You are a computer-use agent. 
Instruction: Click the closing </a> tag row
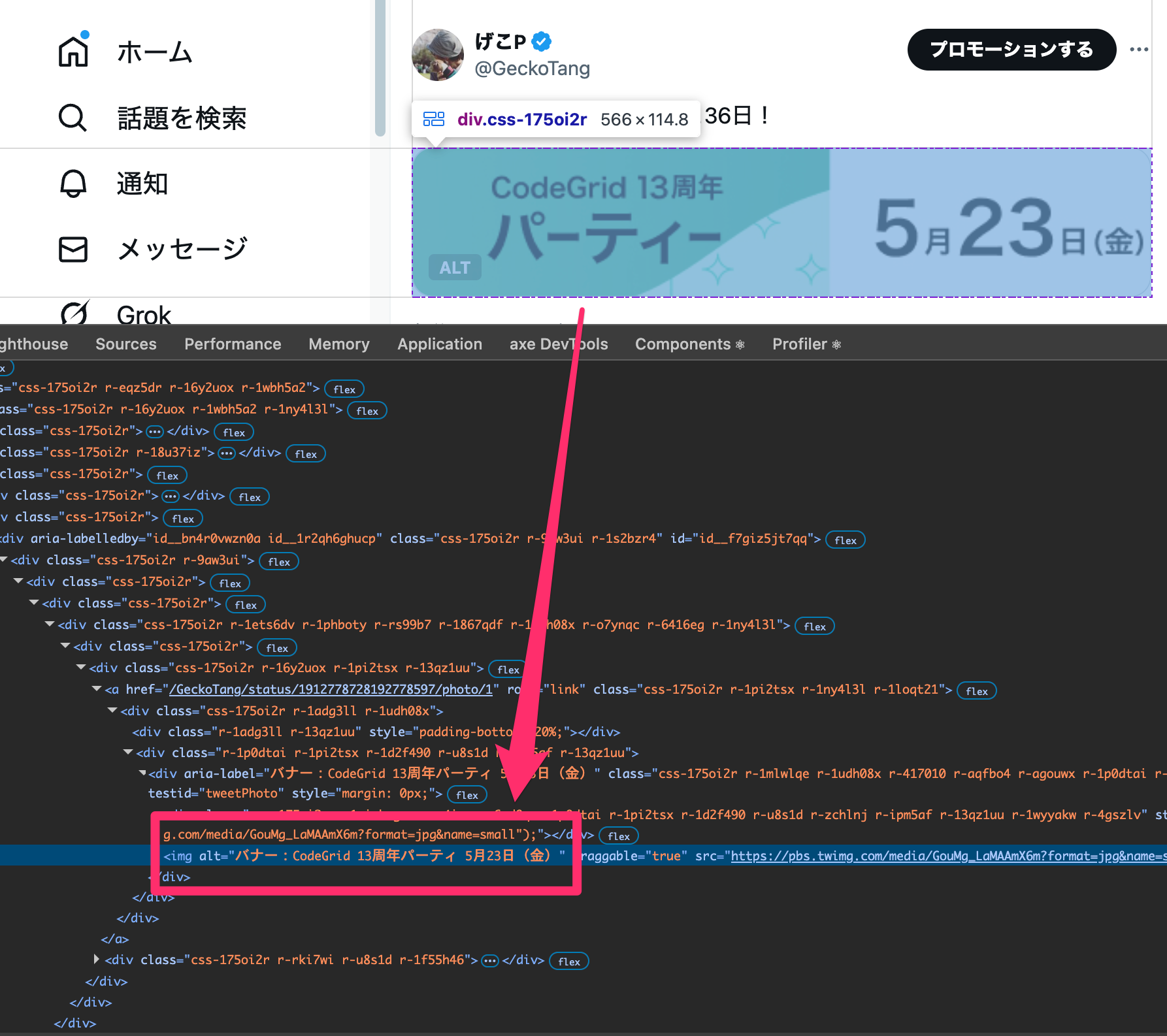115,939
